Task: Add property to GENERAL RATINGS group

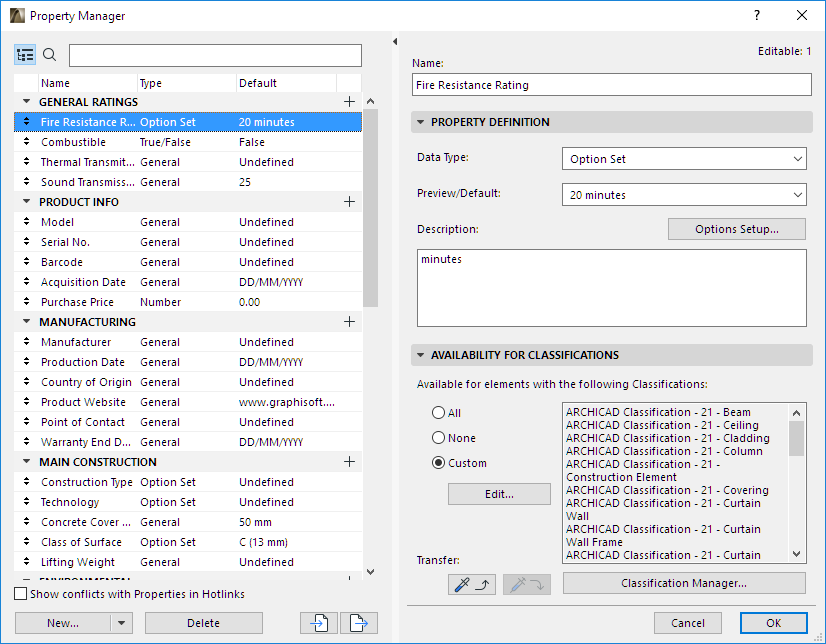Action: point(349,102)
